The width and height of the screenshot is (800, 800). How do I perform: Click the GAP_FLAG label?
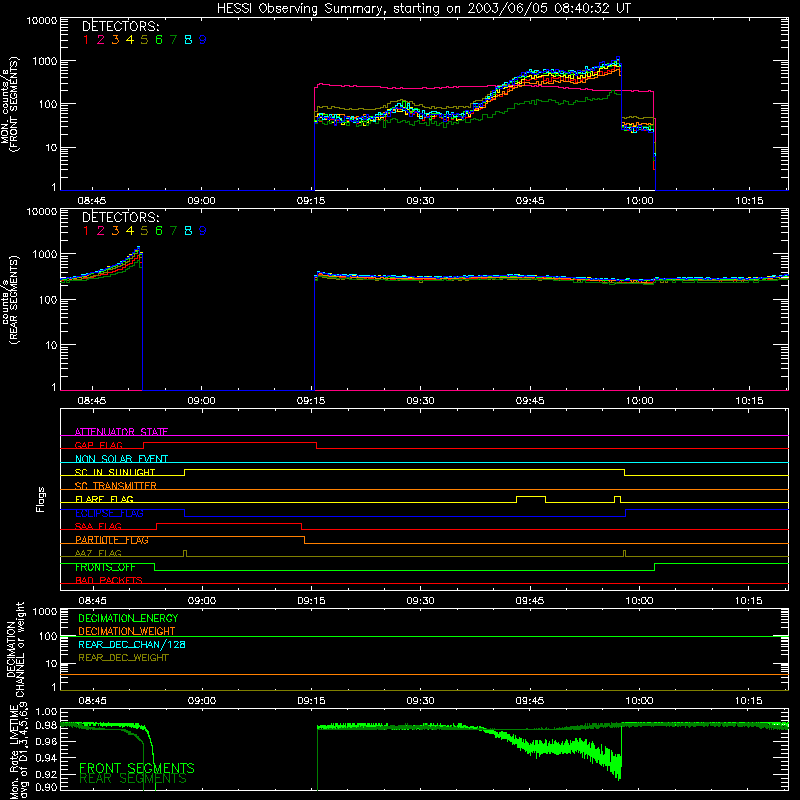click(98, 445)
